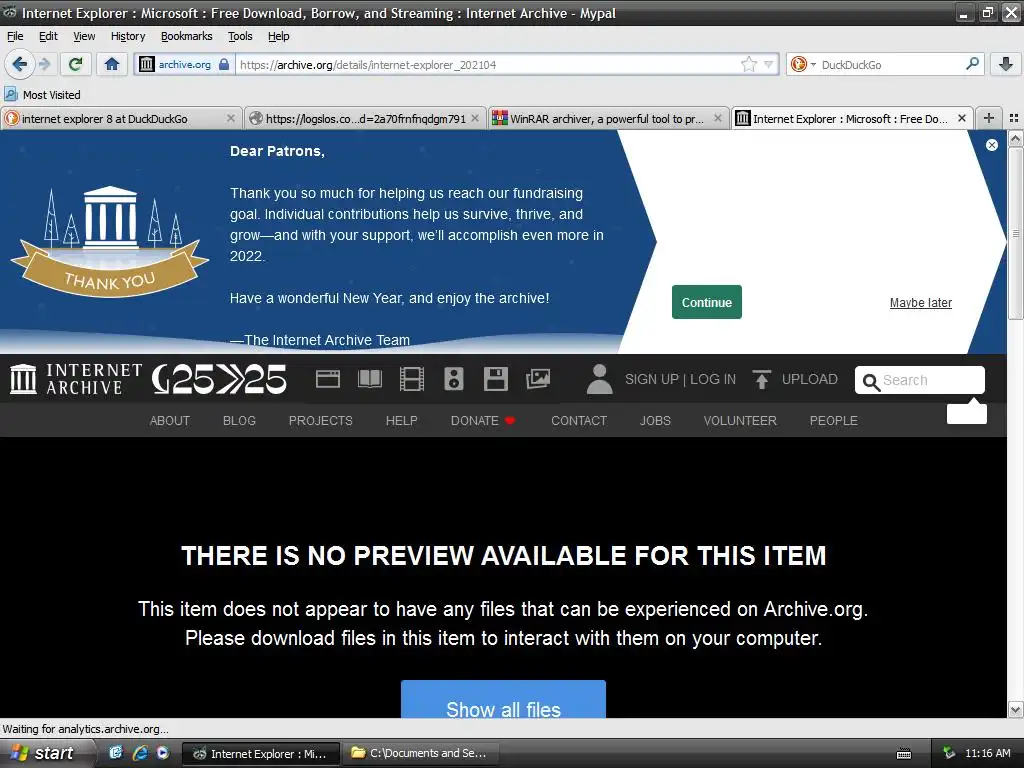Close the Internet Explorer : Microsoft tab
Viewport: 1024px width, 768px height.
click(961, 118)
